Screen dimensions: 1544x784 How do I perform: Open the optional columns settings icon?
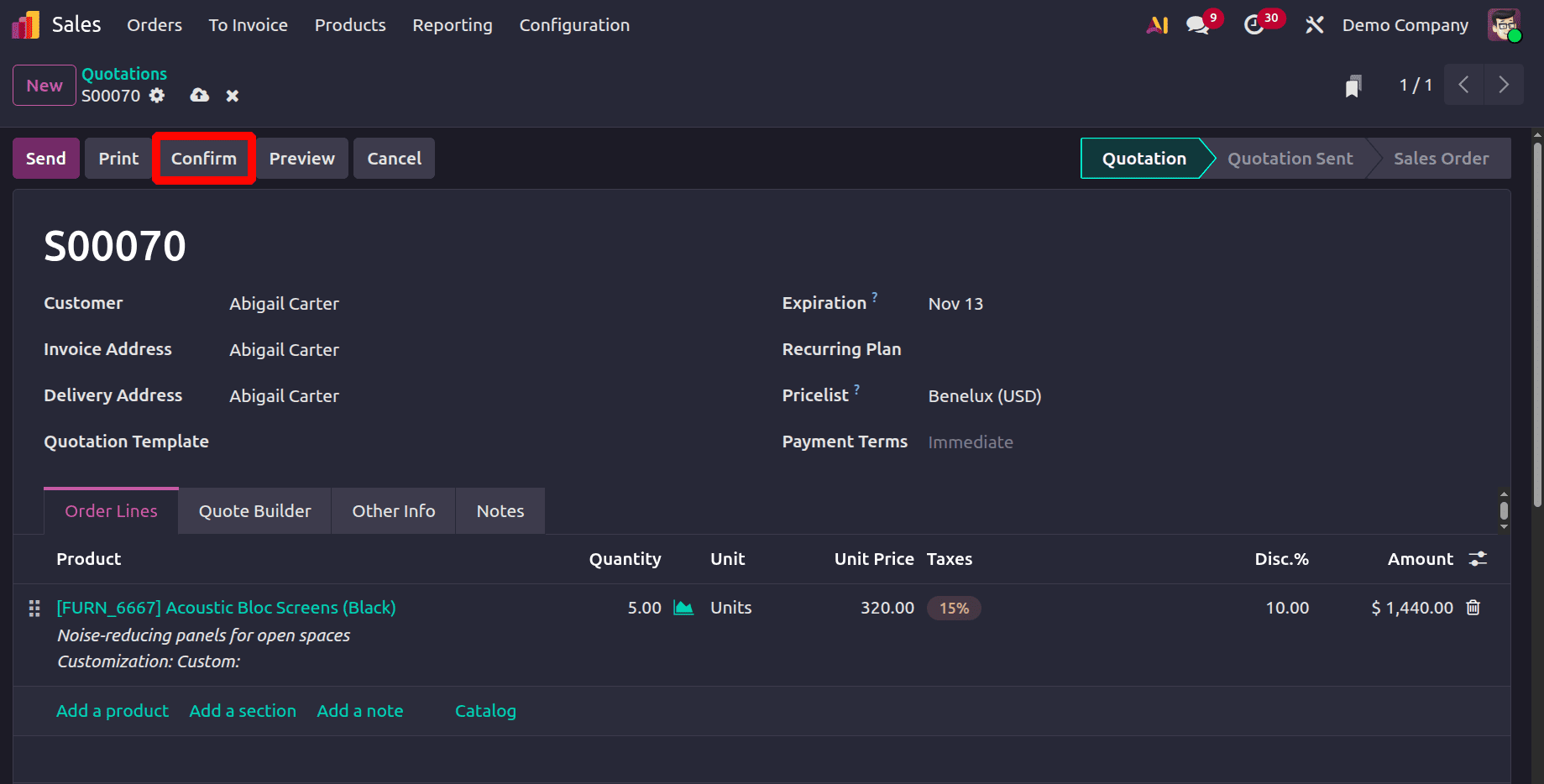click(1478, 559)
